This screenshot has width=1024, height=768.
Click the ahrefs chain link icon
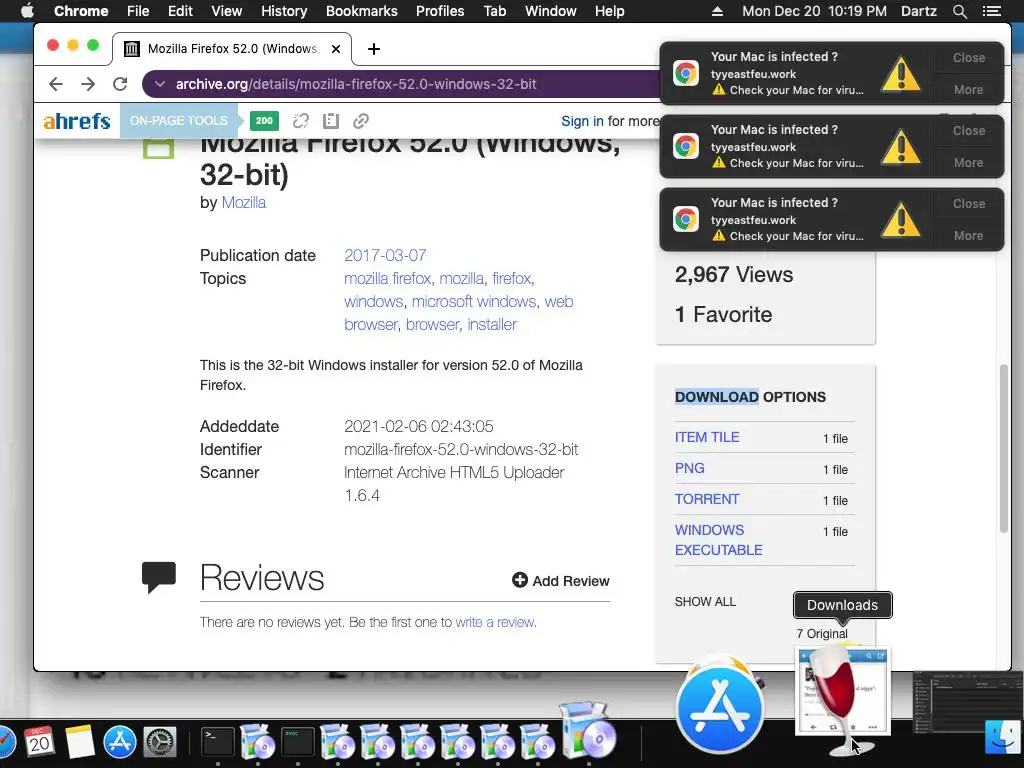(x=361, y=121)
